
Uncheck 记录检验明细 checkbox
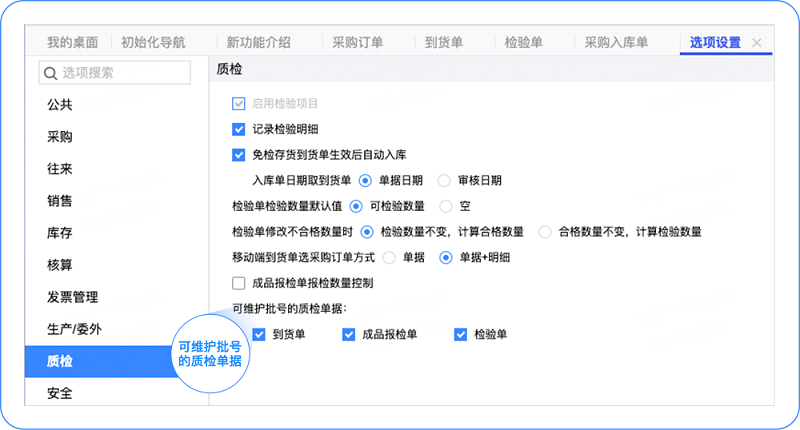point(238,129)
